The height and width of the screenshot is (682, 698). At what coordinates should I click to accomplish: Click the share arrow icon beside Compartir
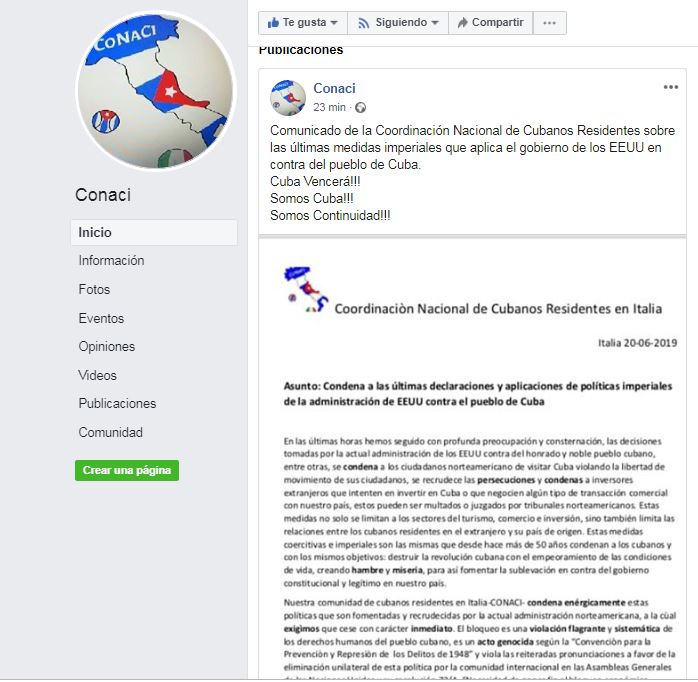click(463, 22)
